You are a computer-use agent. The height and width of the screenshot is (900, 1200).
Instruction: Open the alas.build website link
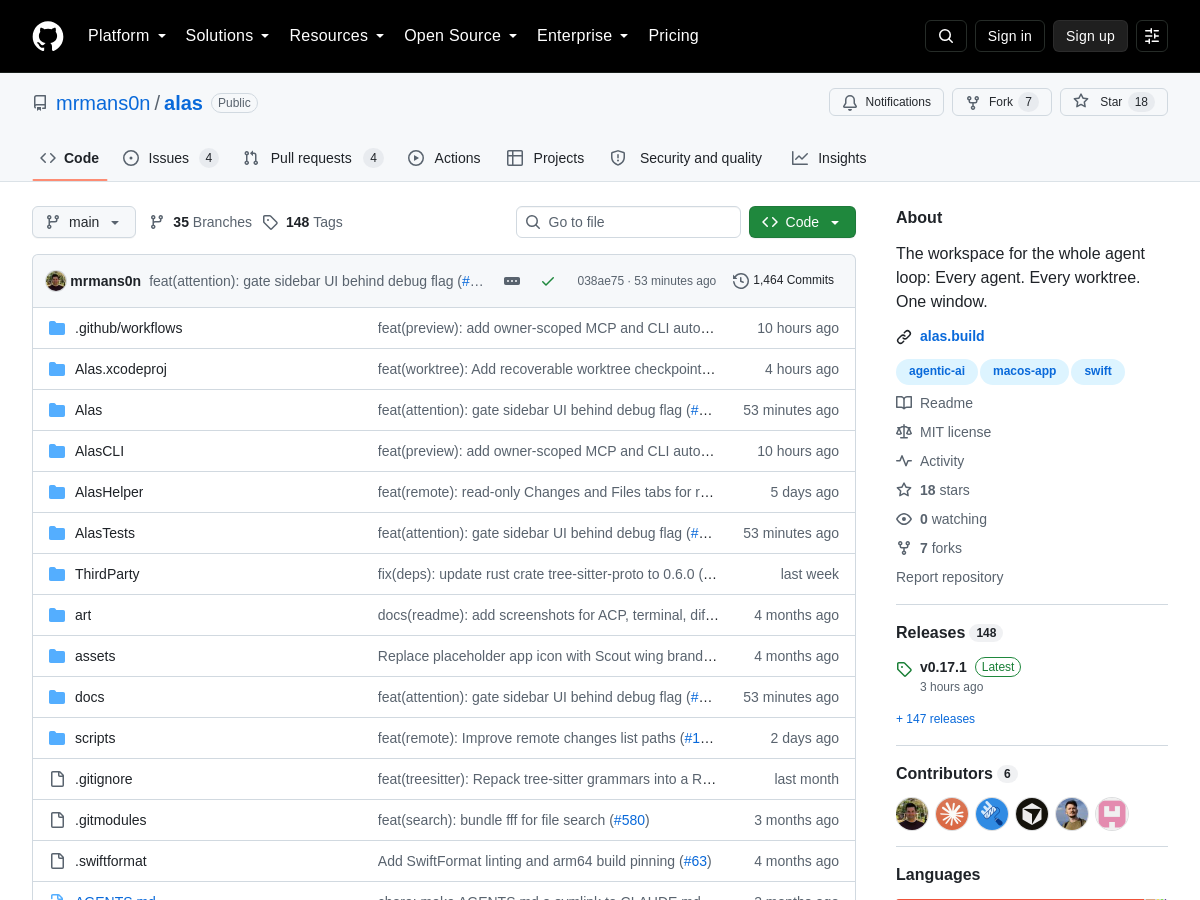(x=952, y=336)
